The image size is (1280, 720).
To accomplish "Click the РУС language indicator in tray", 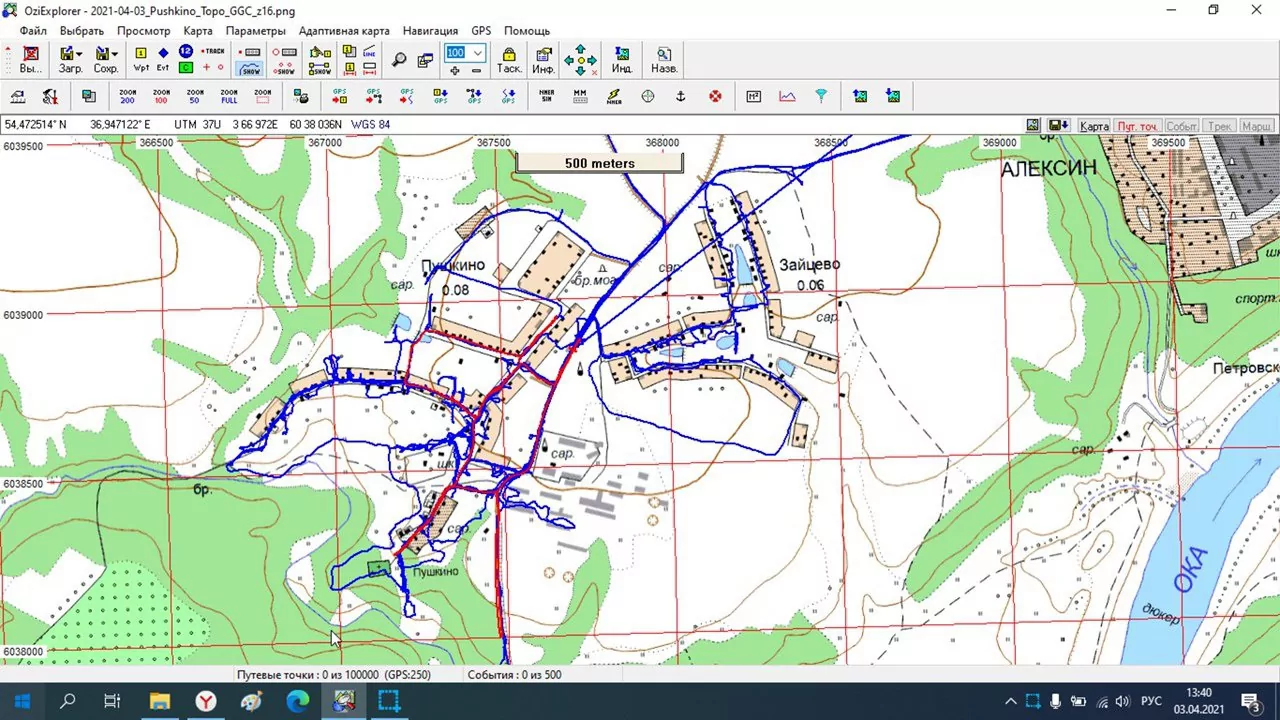I will click(x=1152, y=701).
